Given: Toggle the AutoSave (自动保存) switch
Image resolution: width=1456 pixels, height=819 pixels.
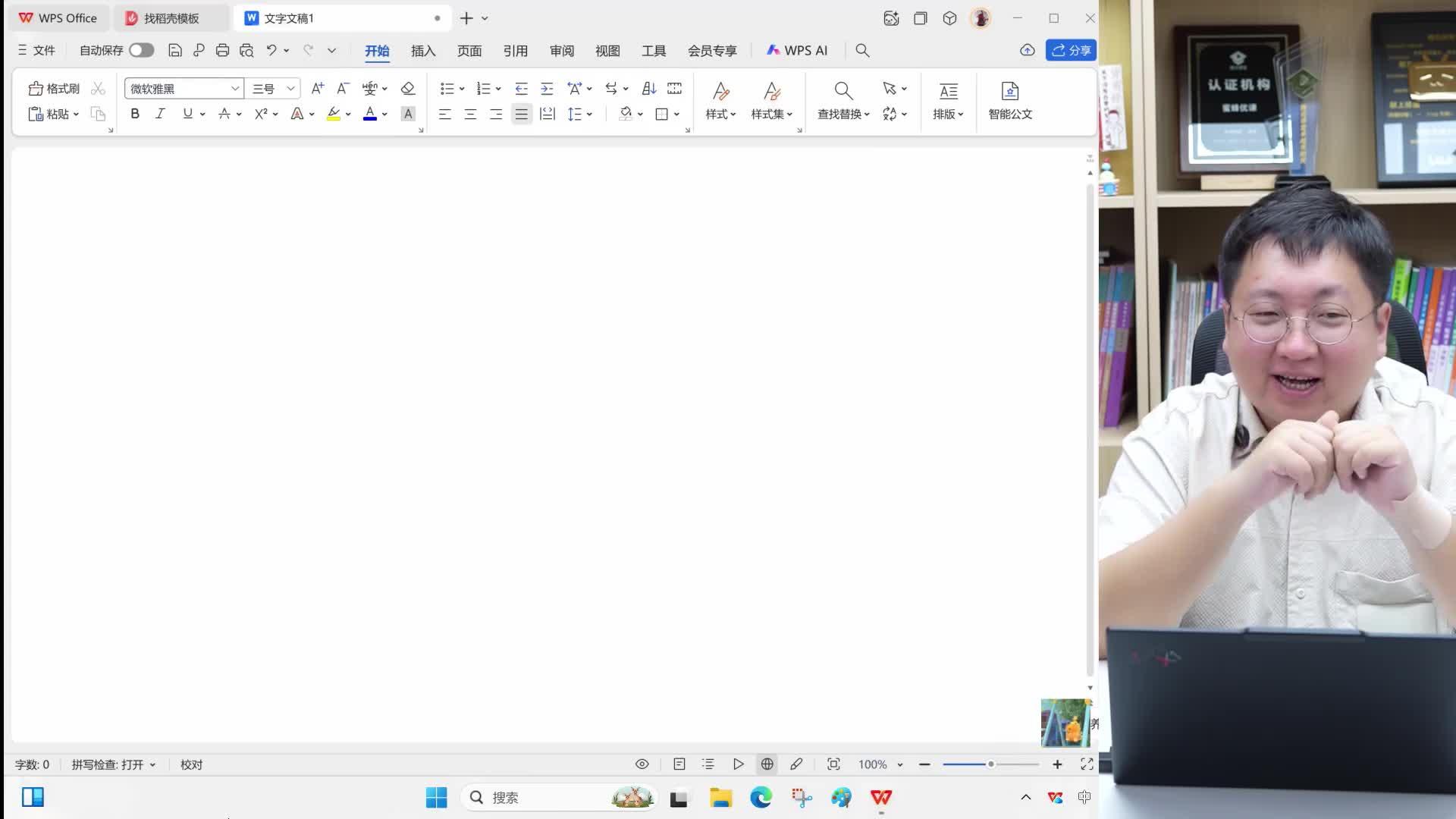Looking at the screenshot, I should click(x=141, y=50).
